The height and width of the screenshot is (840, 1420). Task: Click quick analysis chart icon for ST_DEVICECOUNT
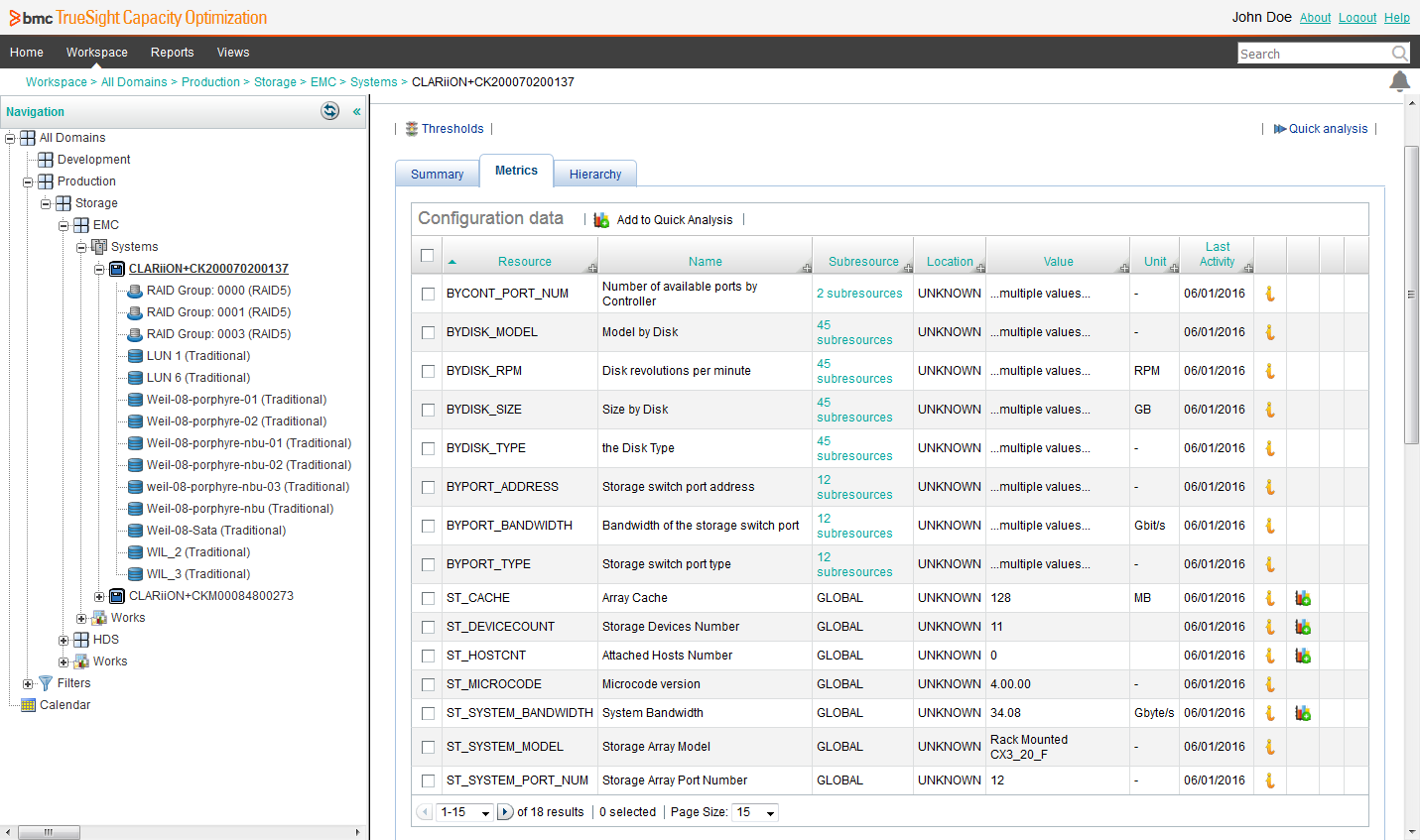pos(1303,627)
